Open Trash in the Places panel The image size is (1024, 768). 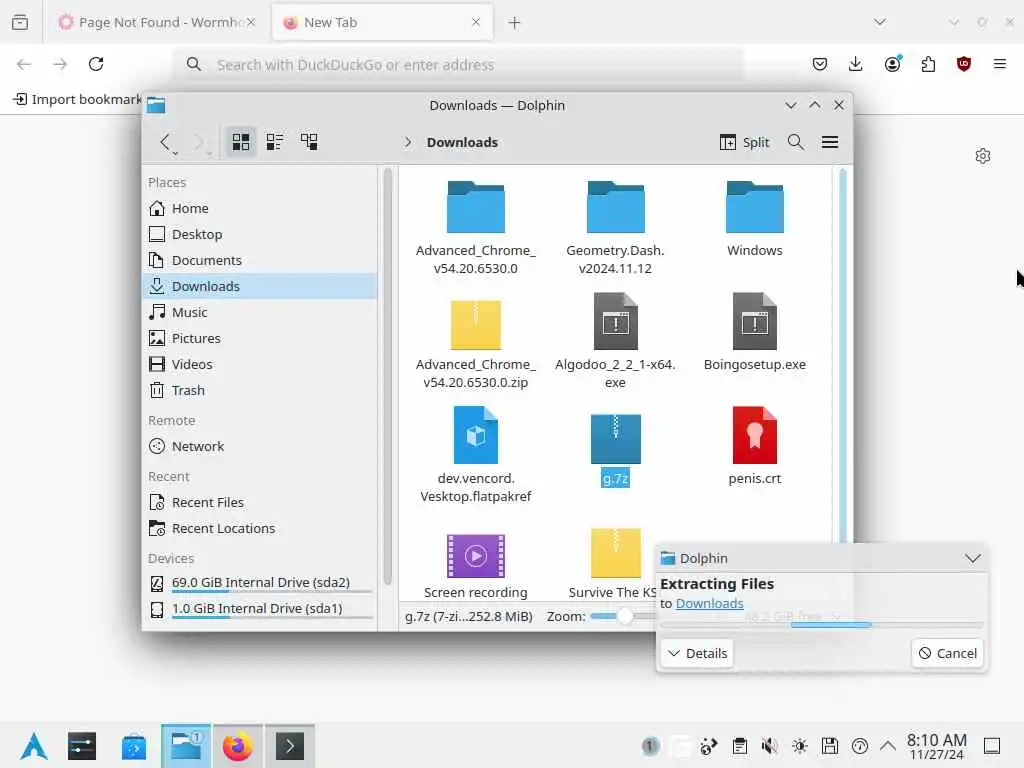[x=260, y=391]
